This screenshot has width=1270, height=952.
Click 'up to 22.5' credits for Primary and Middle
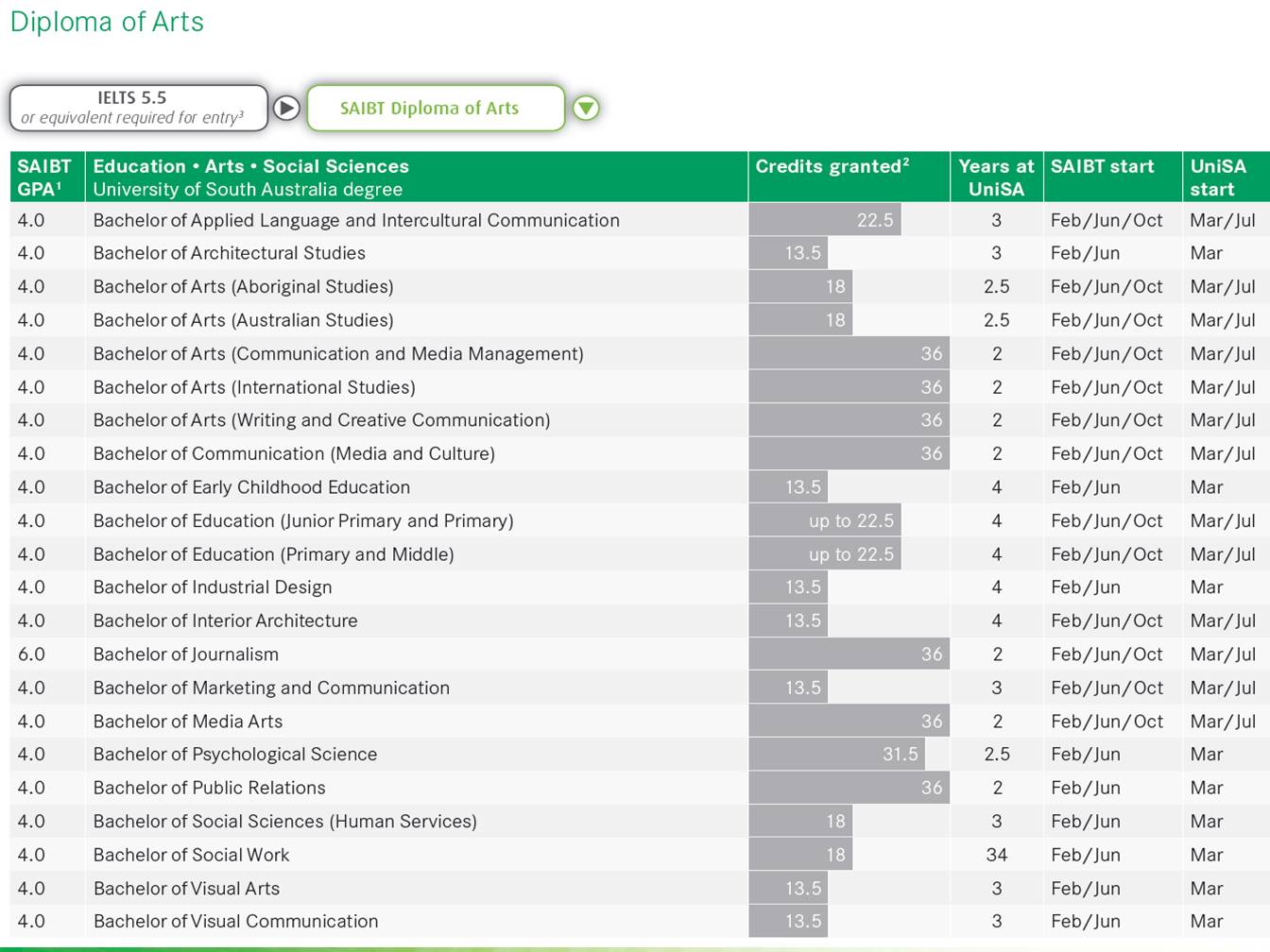coord(825,554)
